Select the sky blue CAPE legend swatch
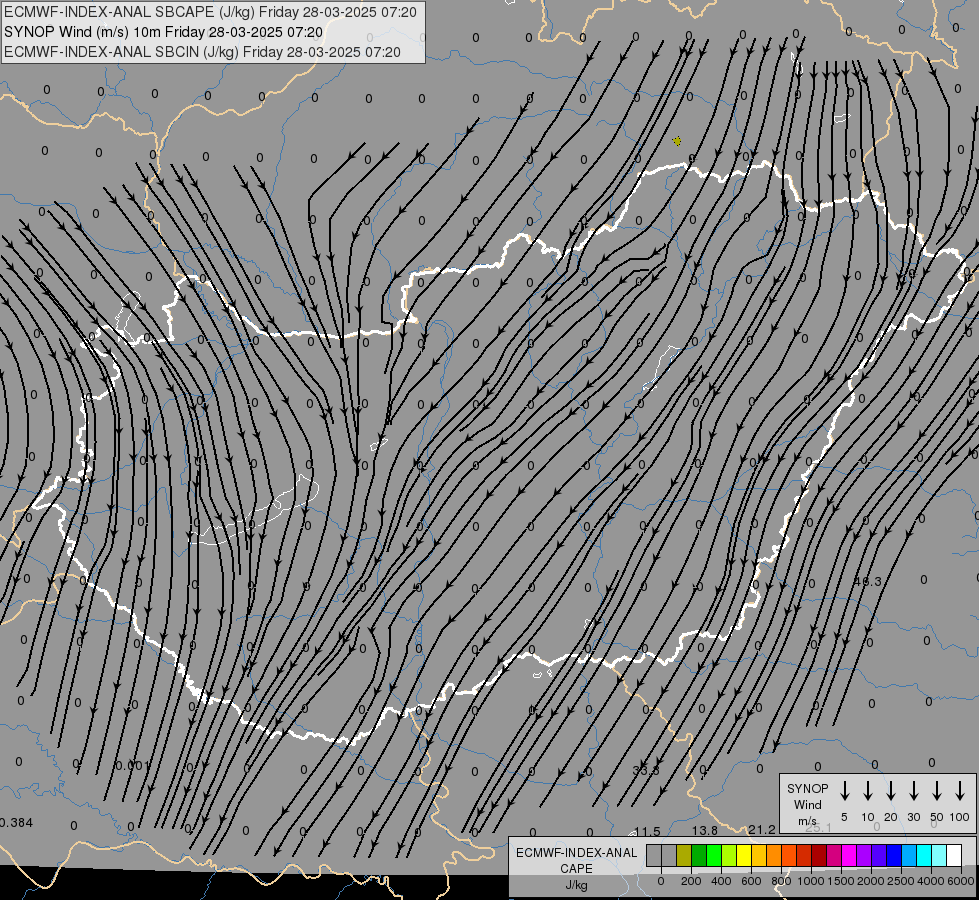Viewport: 979px width, 900px height. click(910, 855)
